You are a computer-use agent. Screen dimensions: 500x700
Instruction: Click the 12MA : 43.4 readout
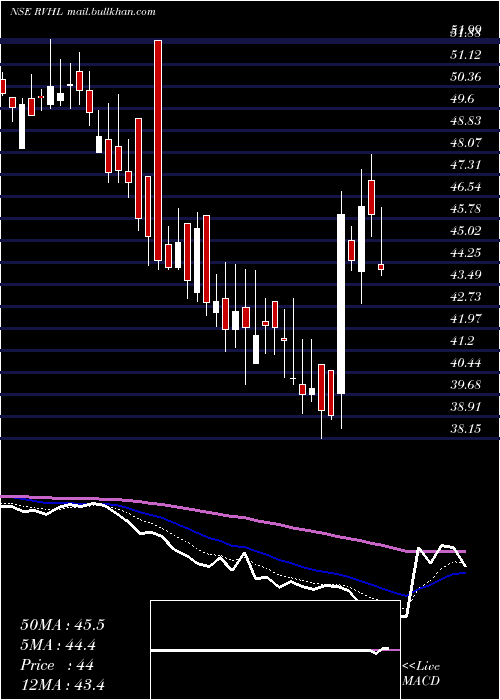pyautogui.click(x=62, y=684)
